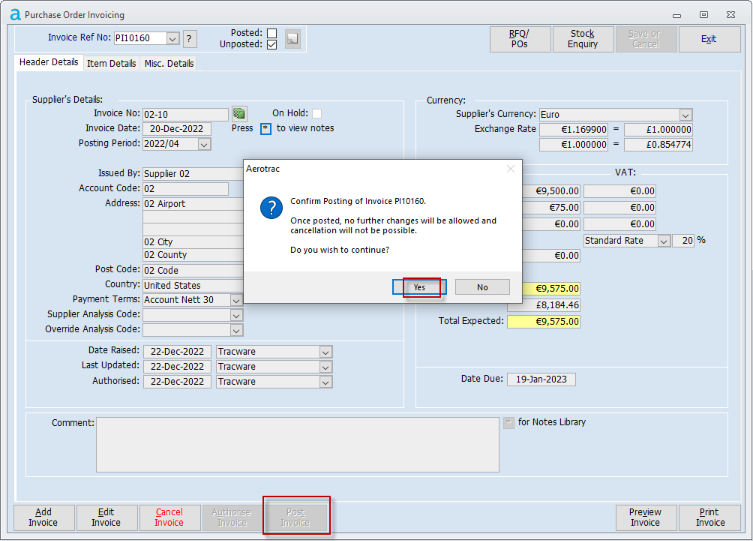This screenshot has width=753, height=541.
Task: Click the Notes Library icon
Action: [509, 422]
